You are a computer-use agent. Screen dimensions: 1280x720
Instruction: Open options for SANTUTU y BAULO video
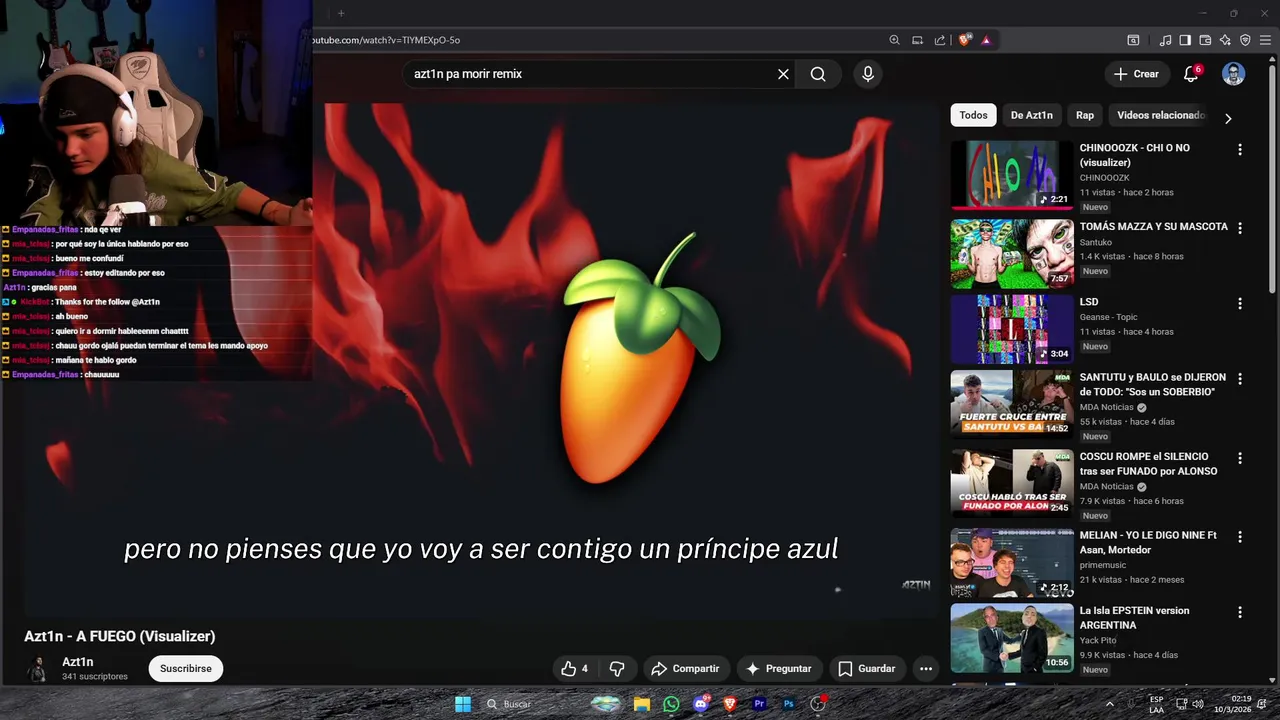click(1240, 379)
